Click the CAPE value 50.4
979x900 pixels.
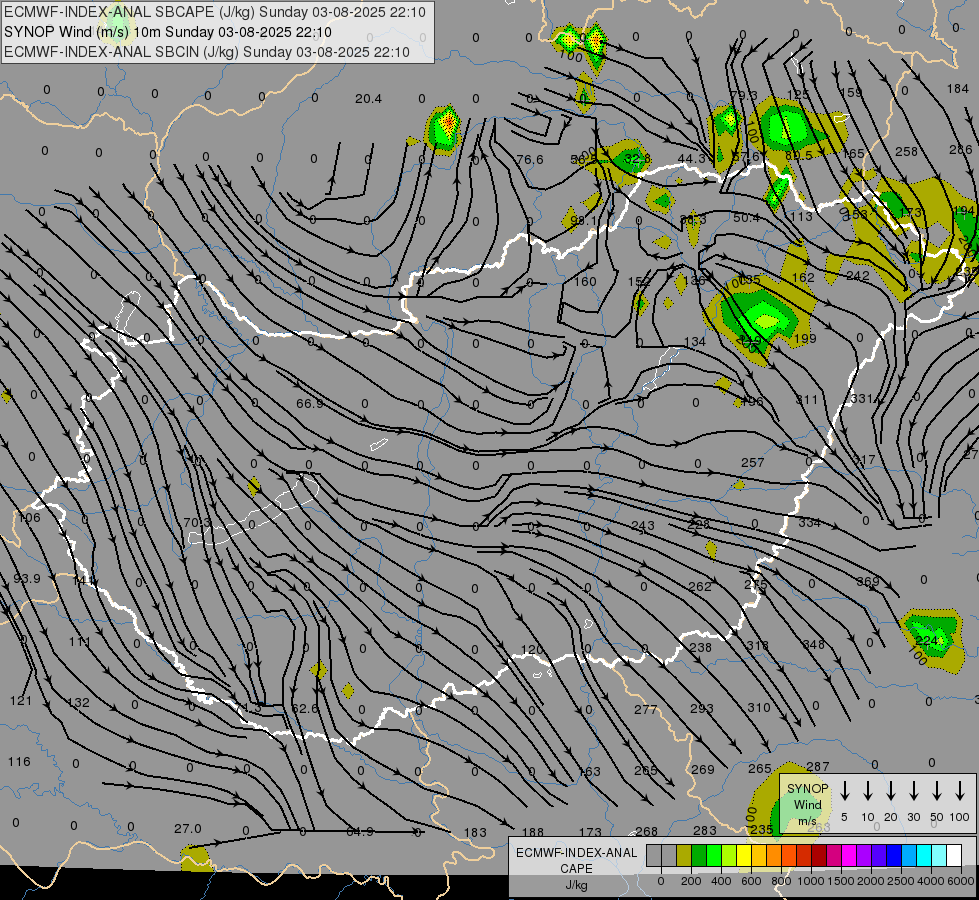(x=746, y=217)
